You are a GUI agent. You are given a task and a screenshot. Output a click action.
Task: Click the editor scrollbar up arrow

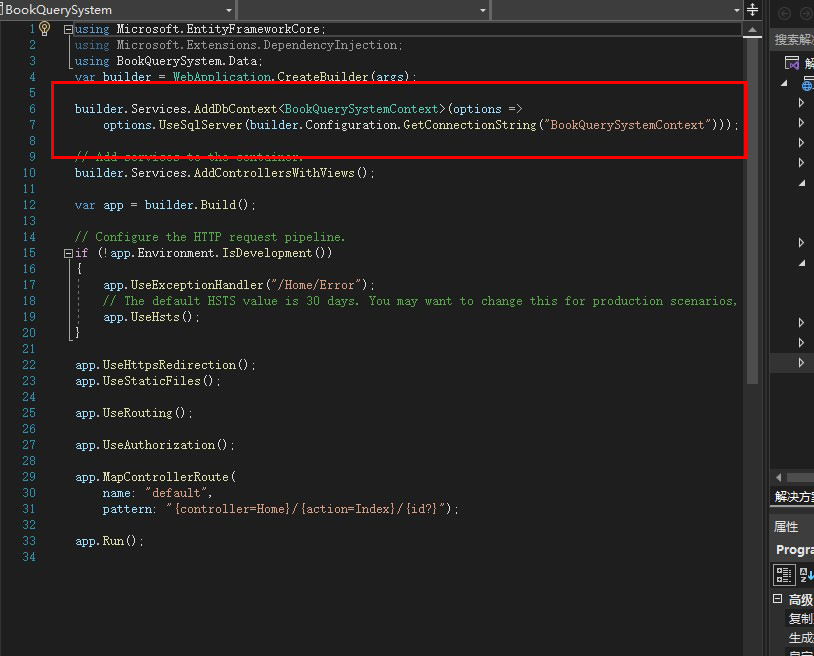(x=752, y=30)
